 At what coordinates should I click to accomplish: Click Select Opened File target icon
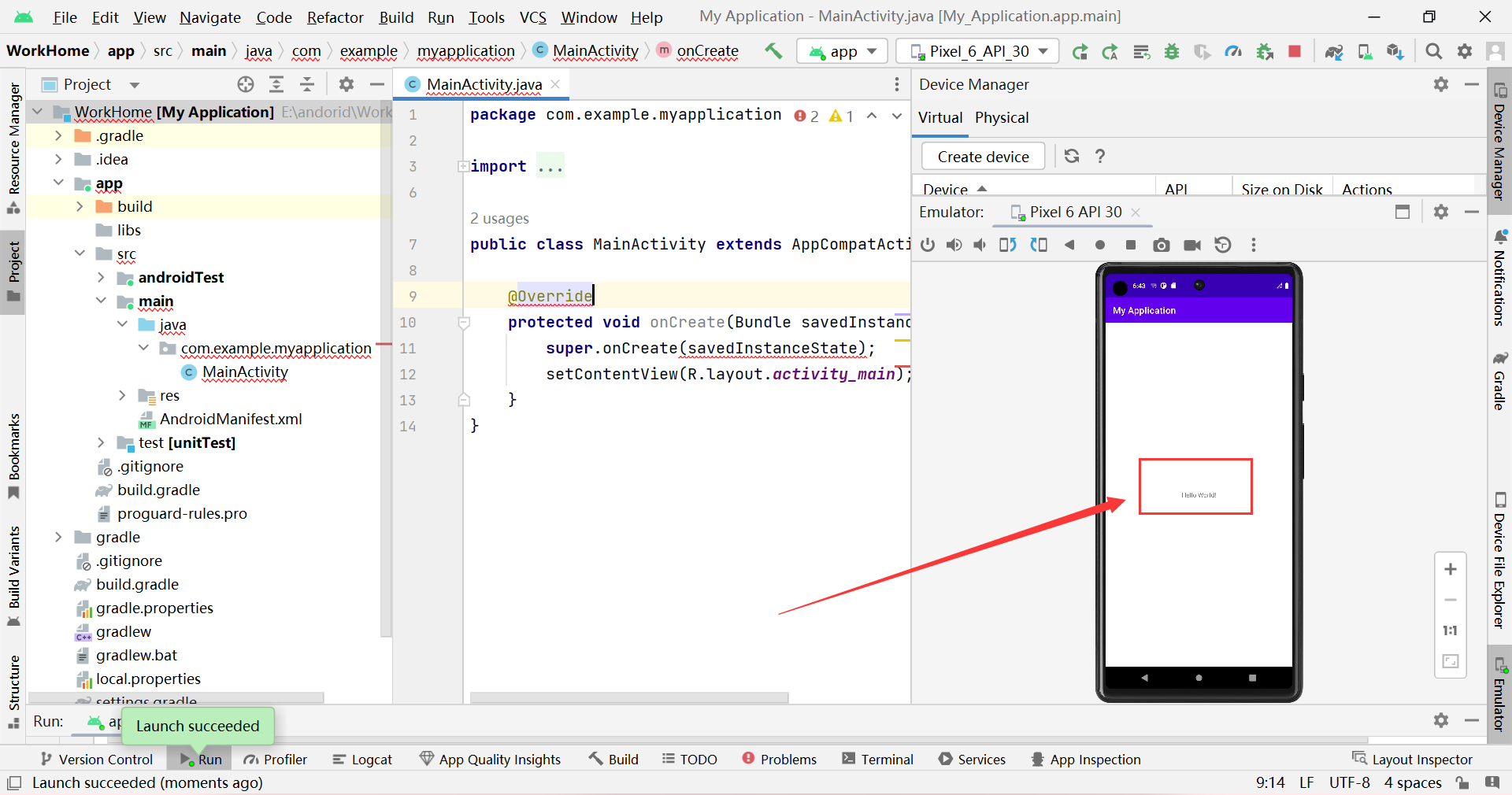(x=246, y=84)
